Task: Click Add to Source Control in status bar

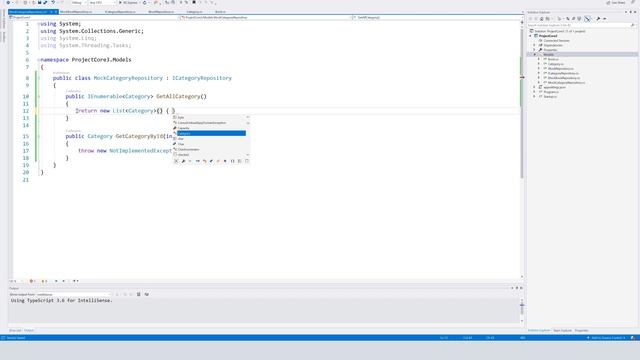Action: point(606,338)
